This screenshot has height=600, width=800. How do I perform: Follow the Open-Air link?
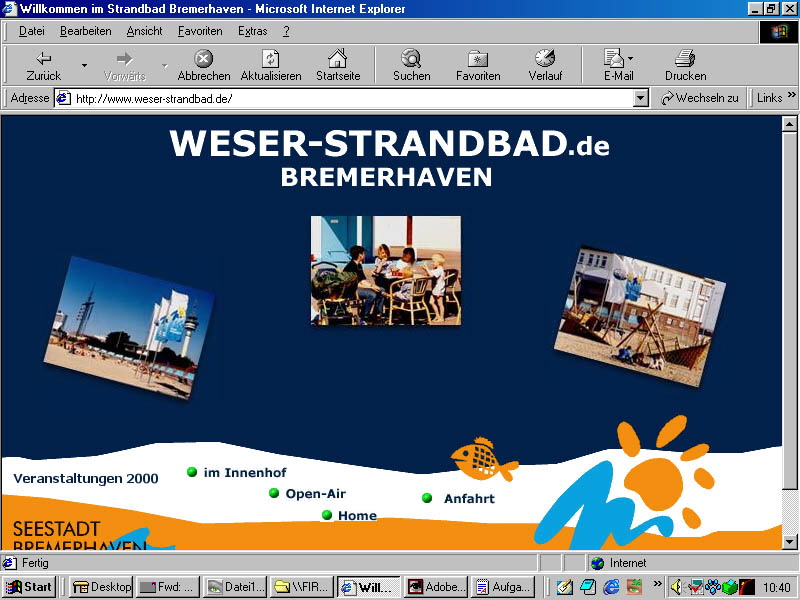(x=315, y=494)
